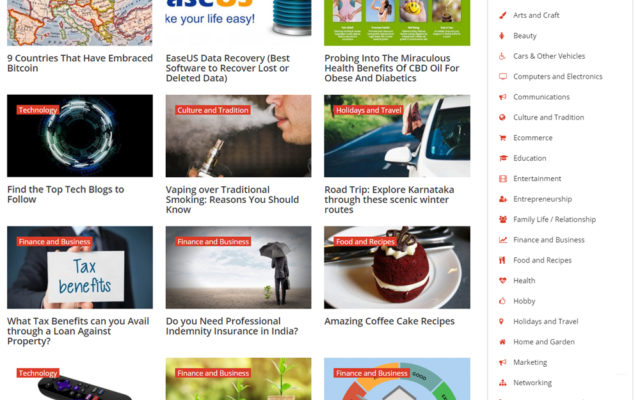Image resolution: width=640 pixels, height=400 pixels.
Task: Read the CBD Oil health benefits article
Action: pos(392,68)
